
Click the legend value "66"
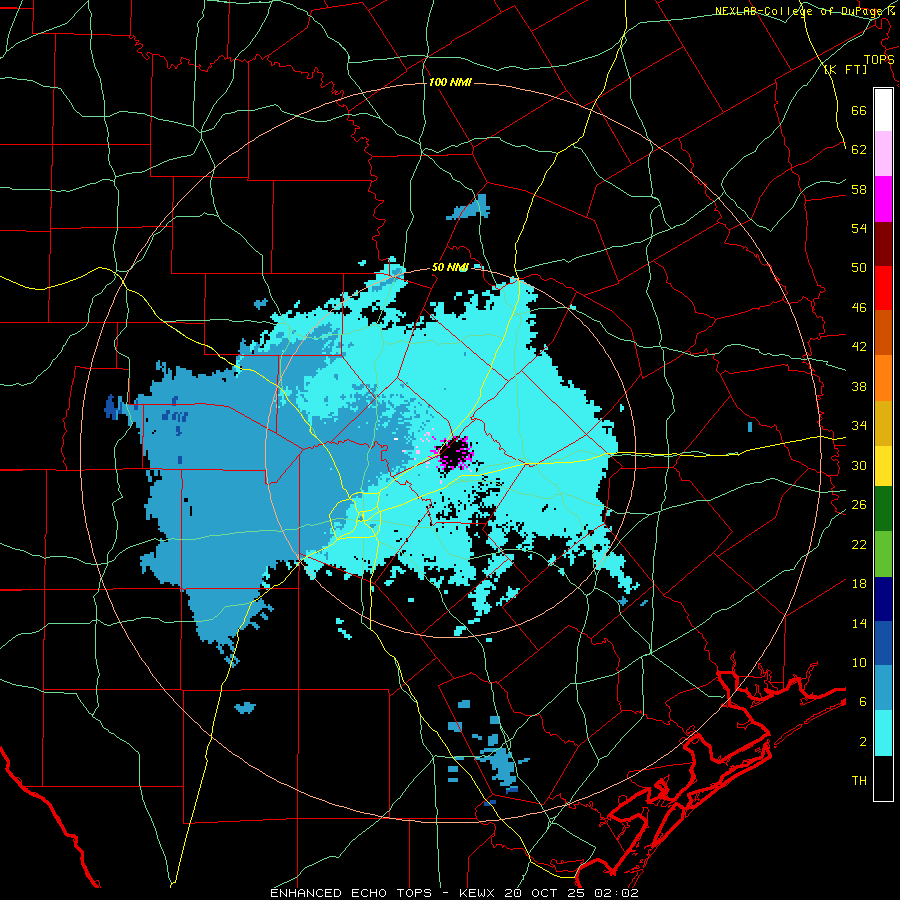pyautogui.click(x=859, y=110)
